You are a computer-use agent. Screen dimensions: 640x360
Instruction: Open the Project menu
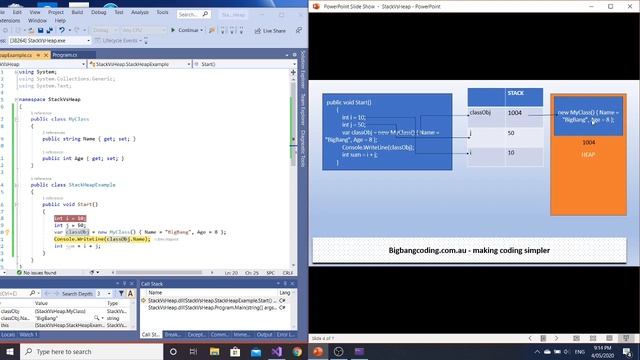click(x=56, y=12)
